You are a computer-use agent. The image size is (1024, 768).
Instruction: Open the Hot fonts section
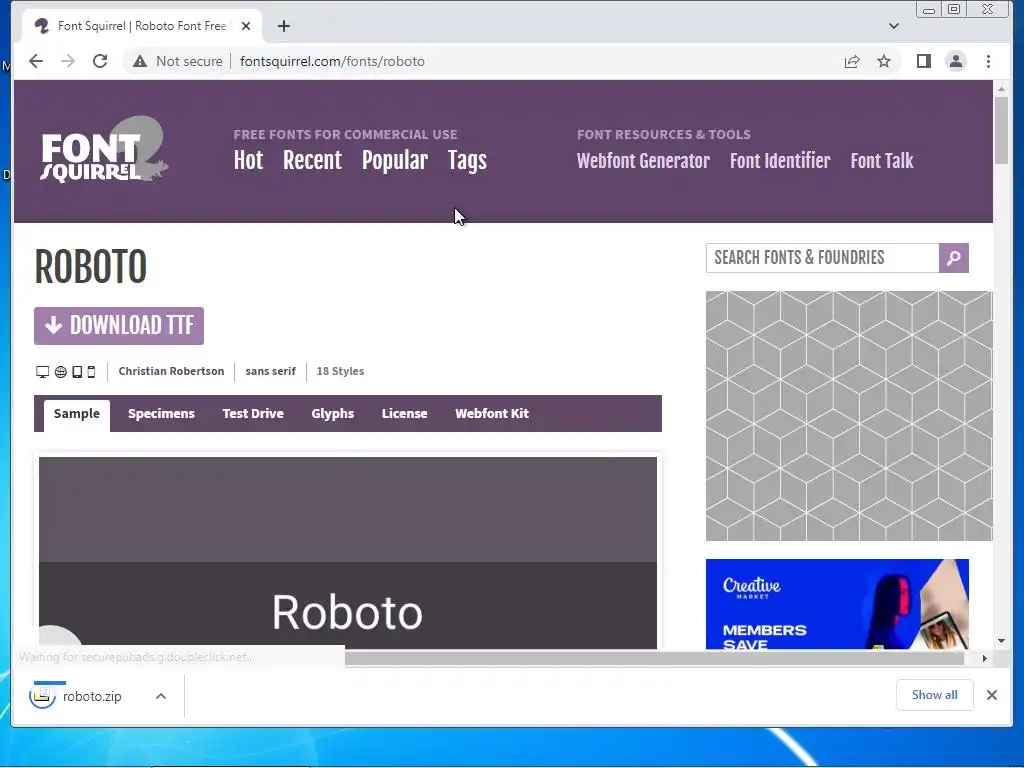coord(248,161)
